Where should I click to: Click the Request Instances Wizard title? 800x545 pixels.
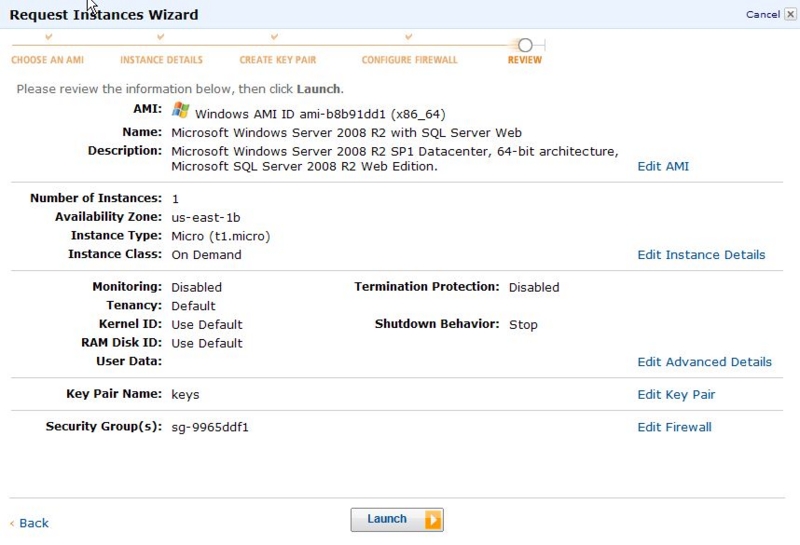click(x=104, y=15)
